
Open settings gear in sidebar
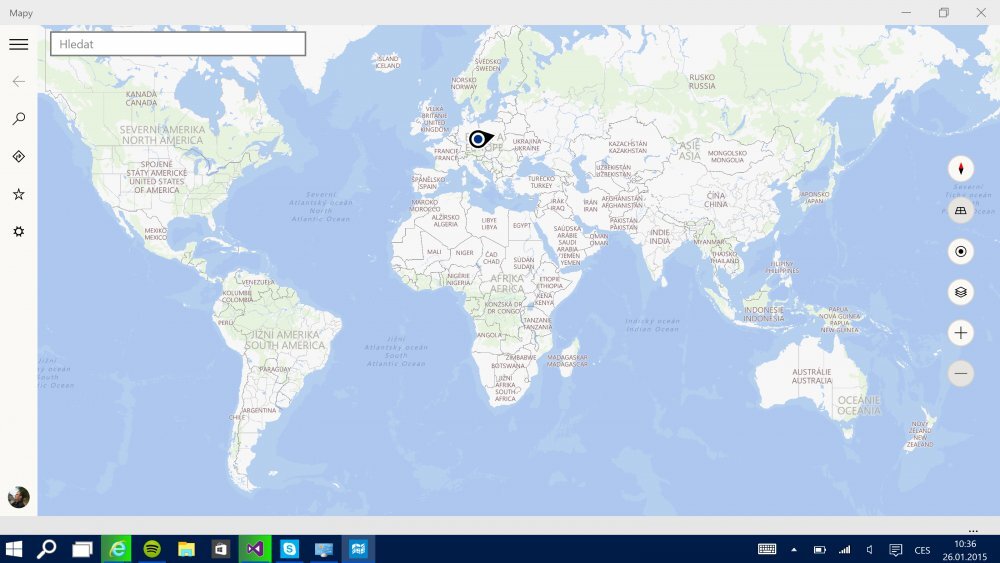coord(18,231)
